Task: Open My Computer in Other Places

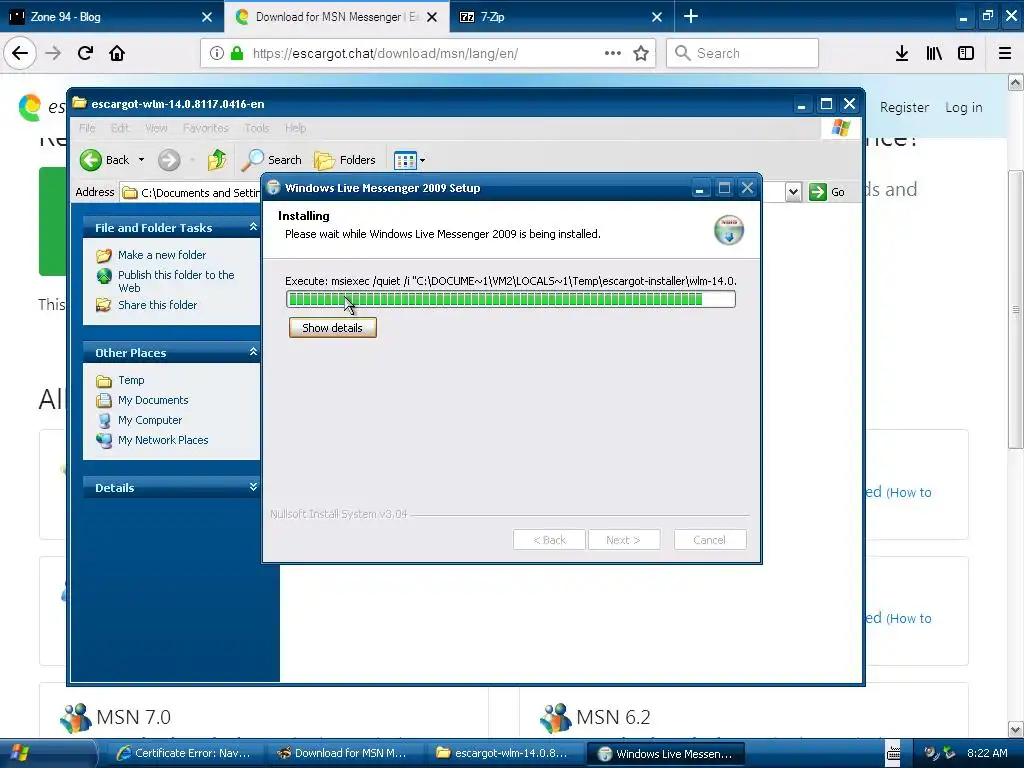Action: tap(150, 420)
